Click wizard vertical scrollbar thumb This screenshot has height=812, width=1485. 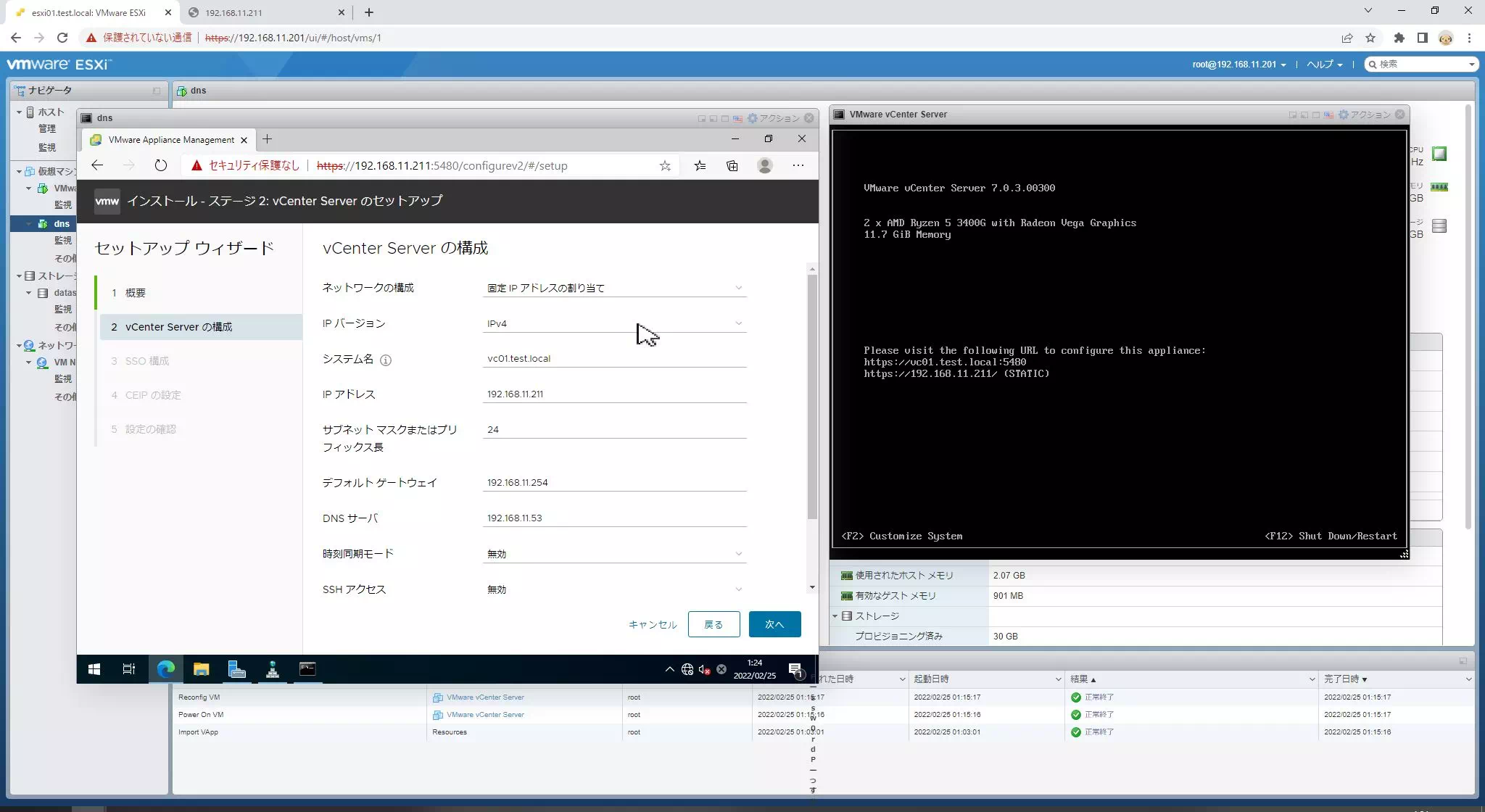coord(812,397)
